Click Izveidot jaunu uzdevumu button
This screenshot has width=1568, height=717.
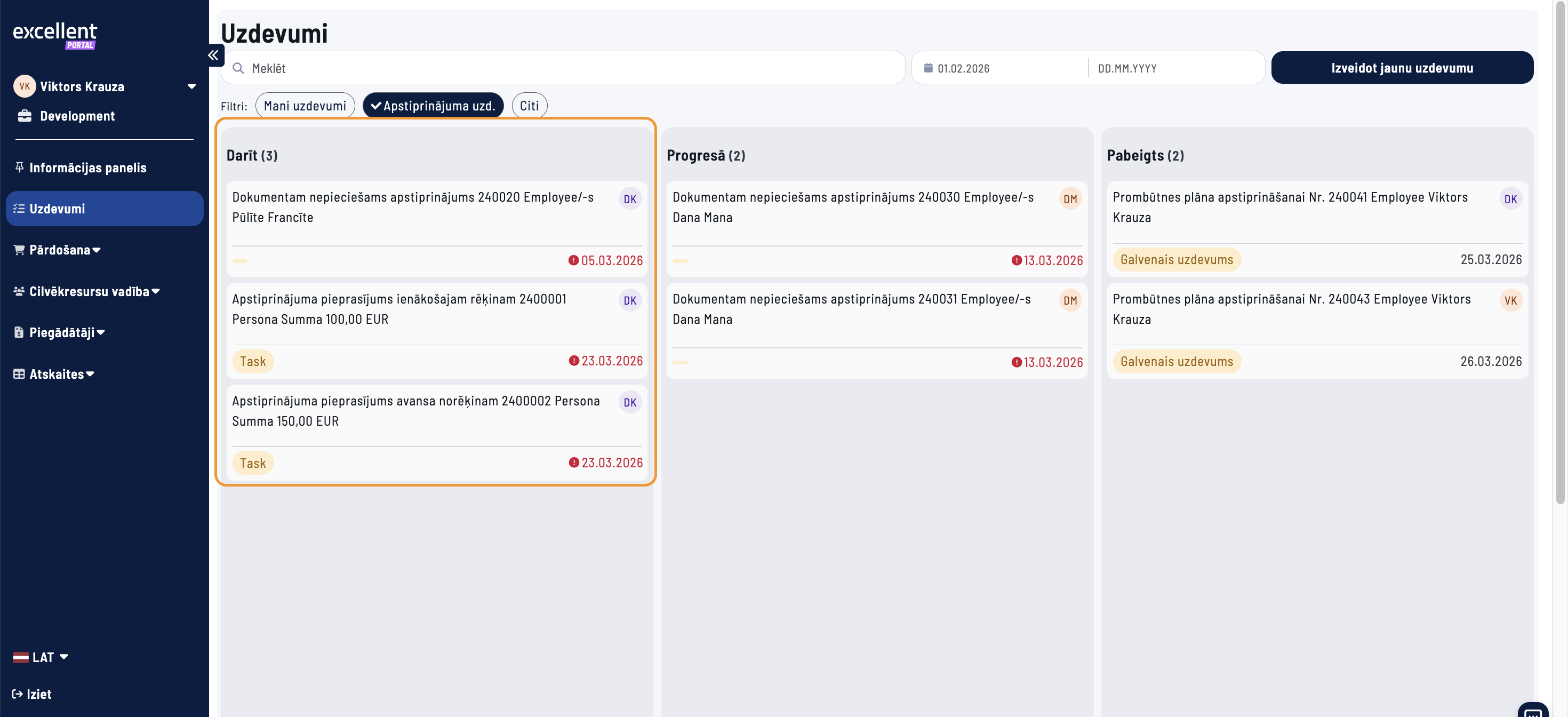click(1401, 68)
